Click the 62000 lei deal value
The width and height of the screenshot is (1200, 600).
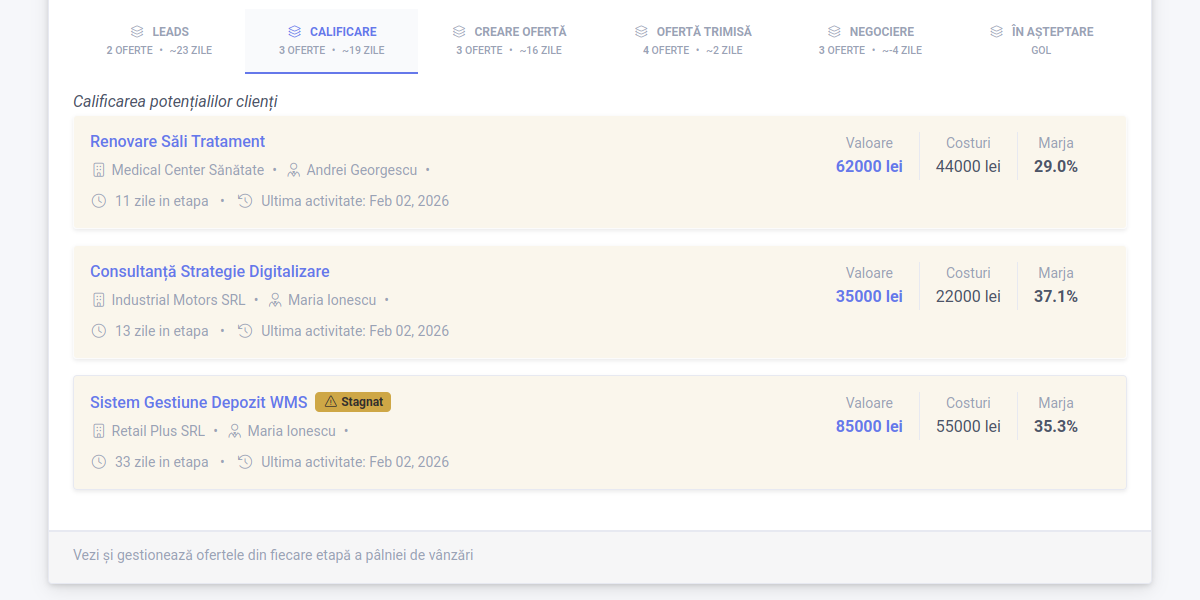[869, 166]
